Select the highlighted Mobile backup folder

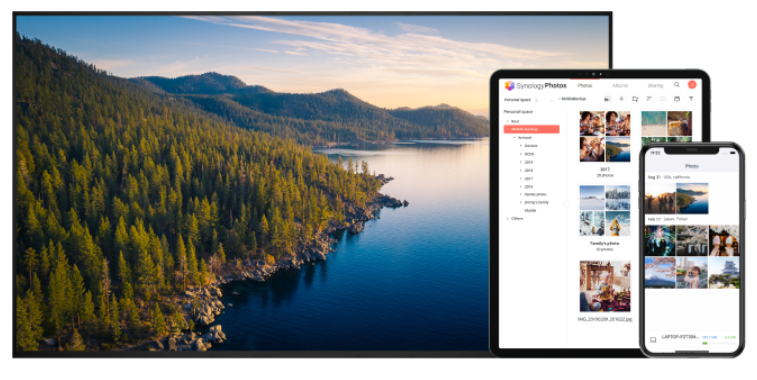point(532,129)
